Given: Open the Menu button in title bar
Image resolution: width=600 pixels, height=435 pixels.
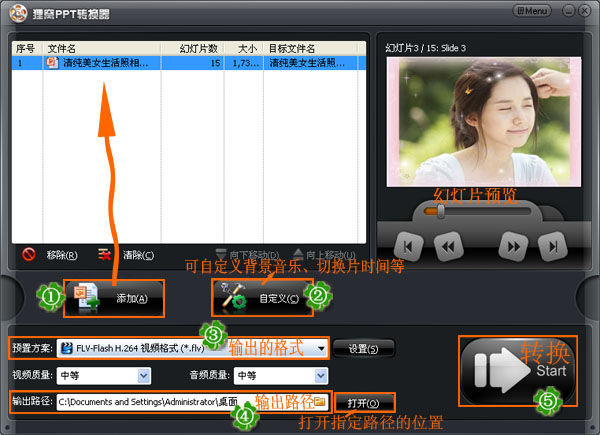Looking at the screenshot, I should click(532, 11).
